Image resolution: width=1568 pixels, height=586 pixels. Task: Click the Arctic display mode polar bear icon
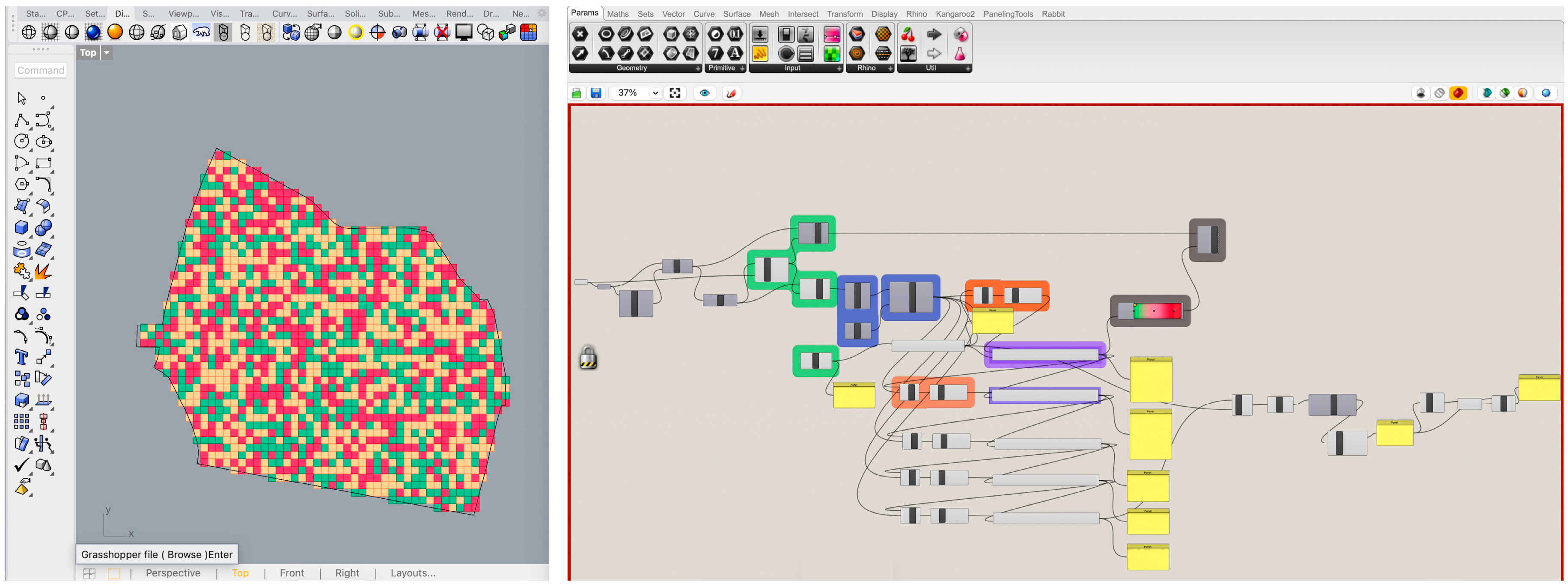(202, 32)
